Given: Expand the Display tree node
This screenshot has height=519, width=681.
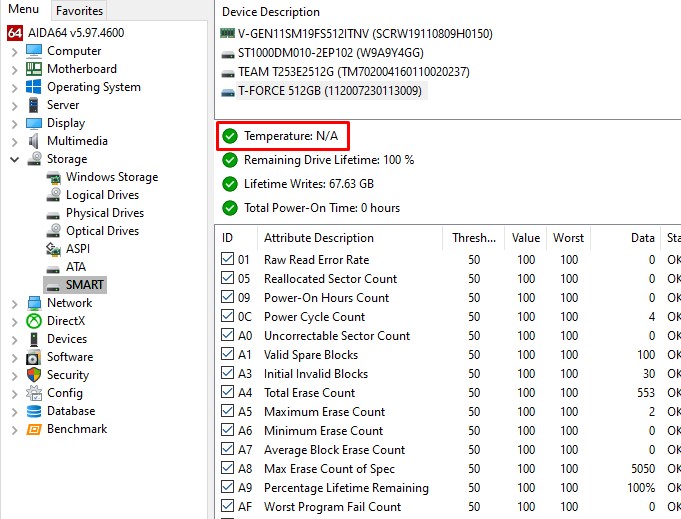Looking at the screenshot, I should coord(14,124).
